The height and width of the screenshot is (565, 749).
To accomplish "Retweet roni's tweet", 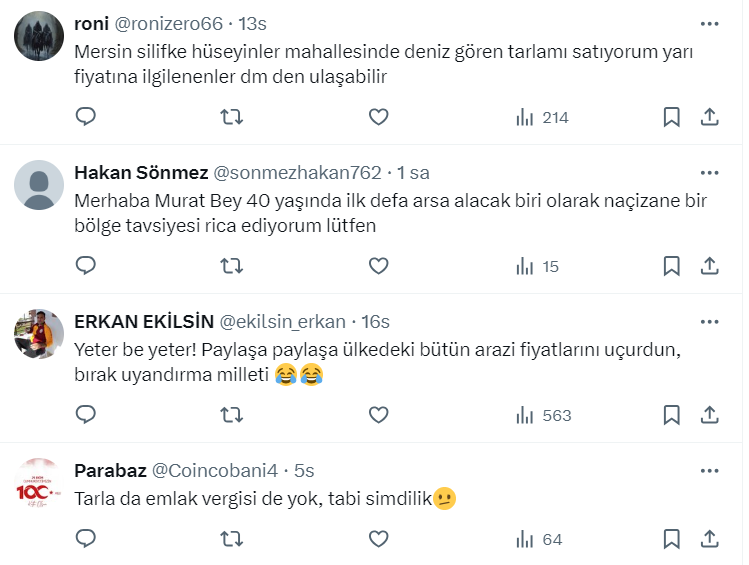I will click(231, 117).
